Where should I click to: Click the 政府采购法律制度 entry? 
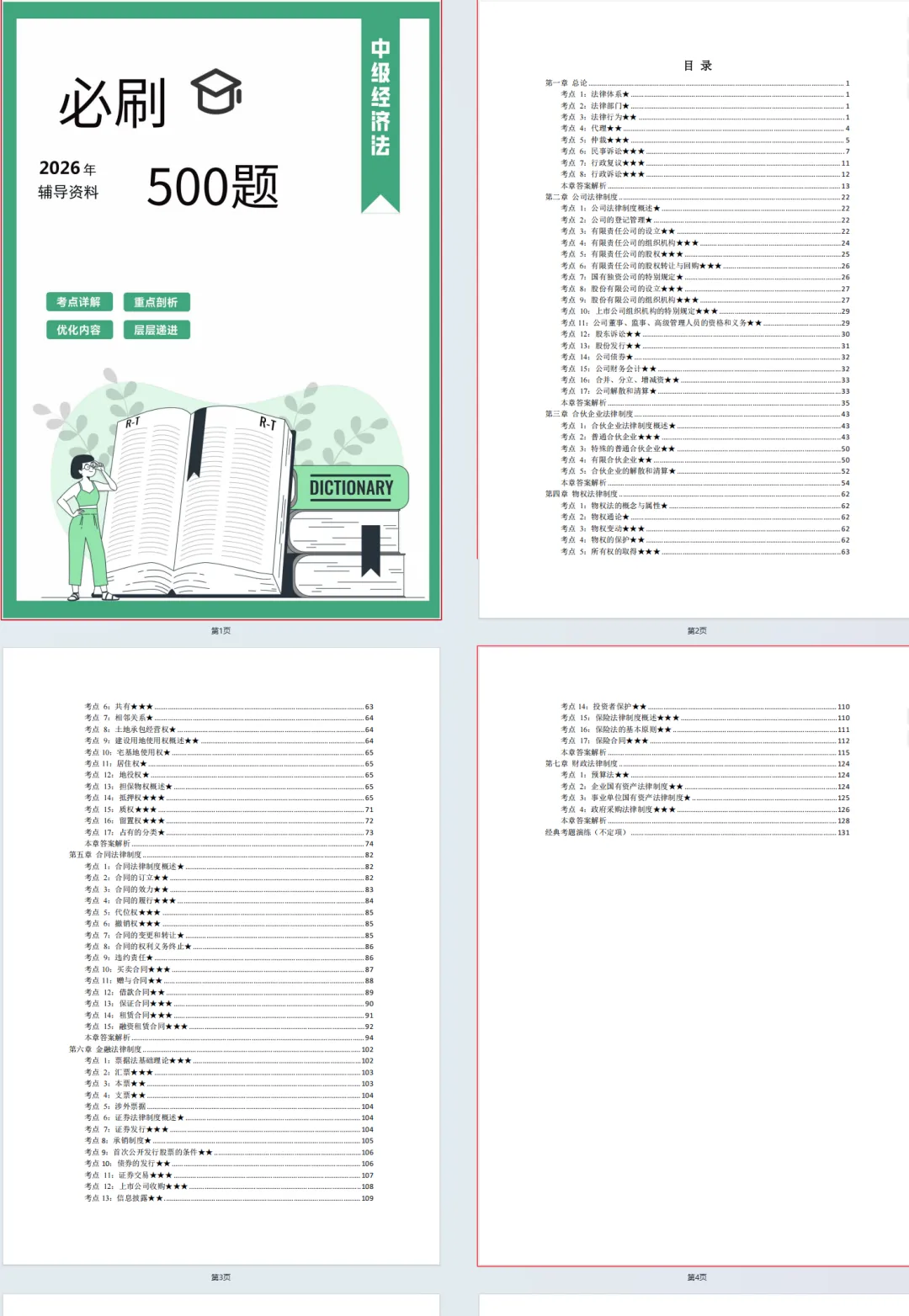[705, 809]
